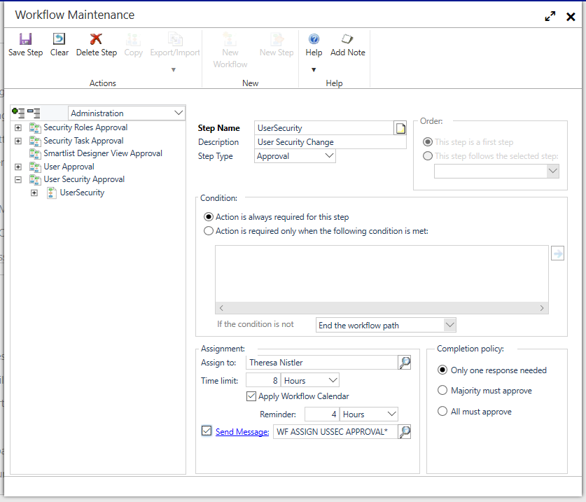This screenshot has height=502, width=586.
Task: Select the UserSecurity step in the tree
Action: coord(82,193)
